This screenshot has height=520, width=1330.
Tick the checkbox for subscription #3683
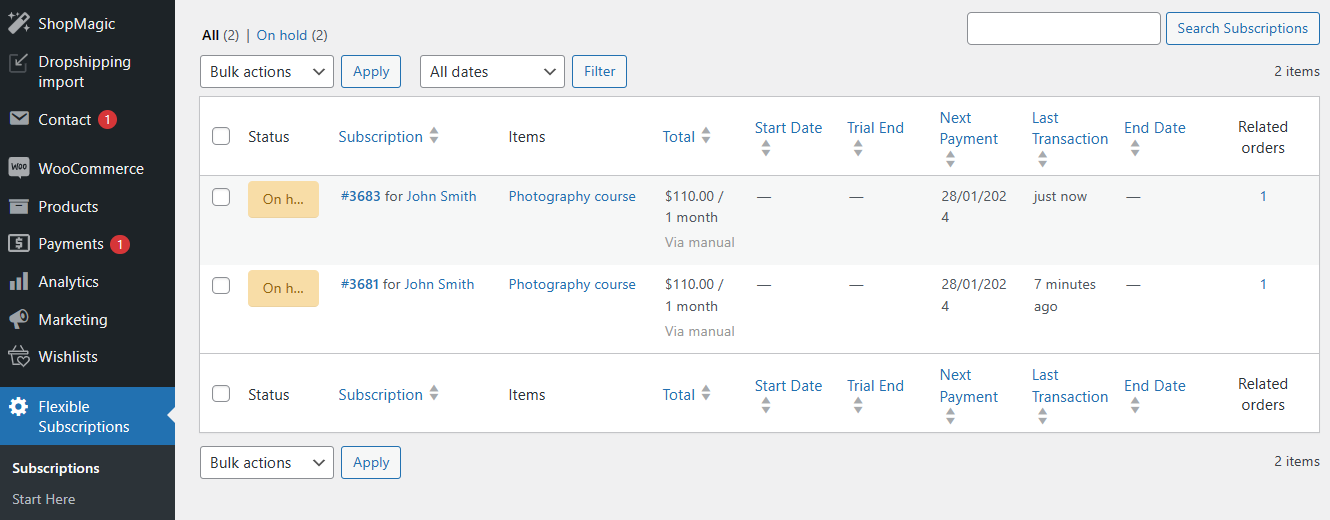point(221,197)
